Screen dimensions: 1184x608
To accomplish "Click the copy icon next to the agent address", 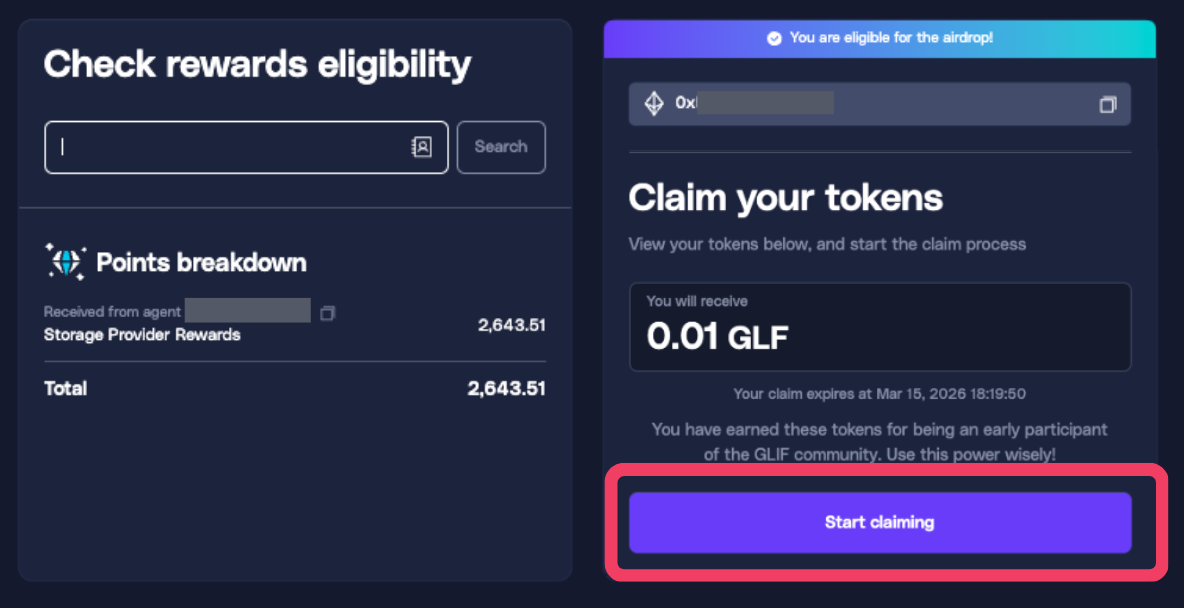I will coord(326,311).
